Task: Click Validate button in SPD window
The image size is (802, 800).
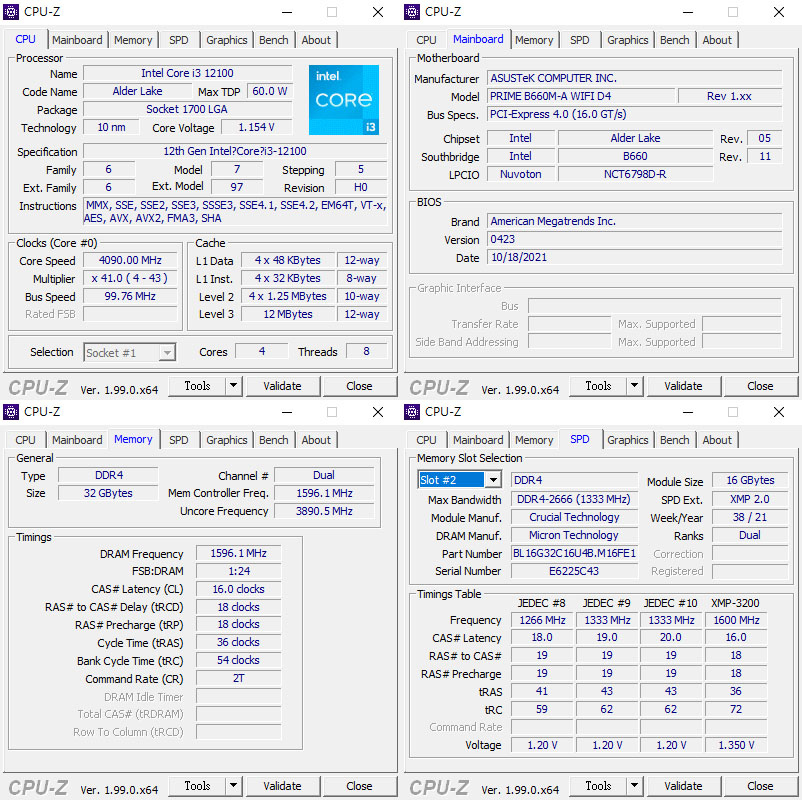Action: tap(683, 786)
